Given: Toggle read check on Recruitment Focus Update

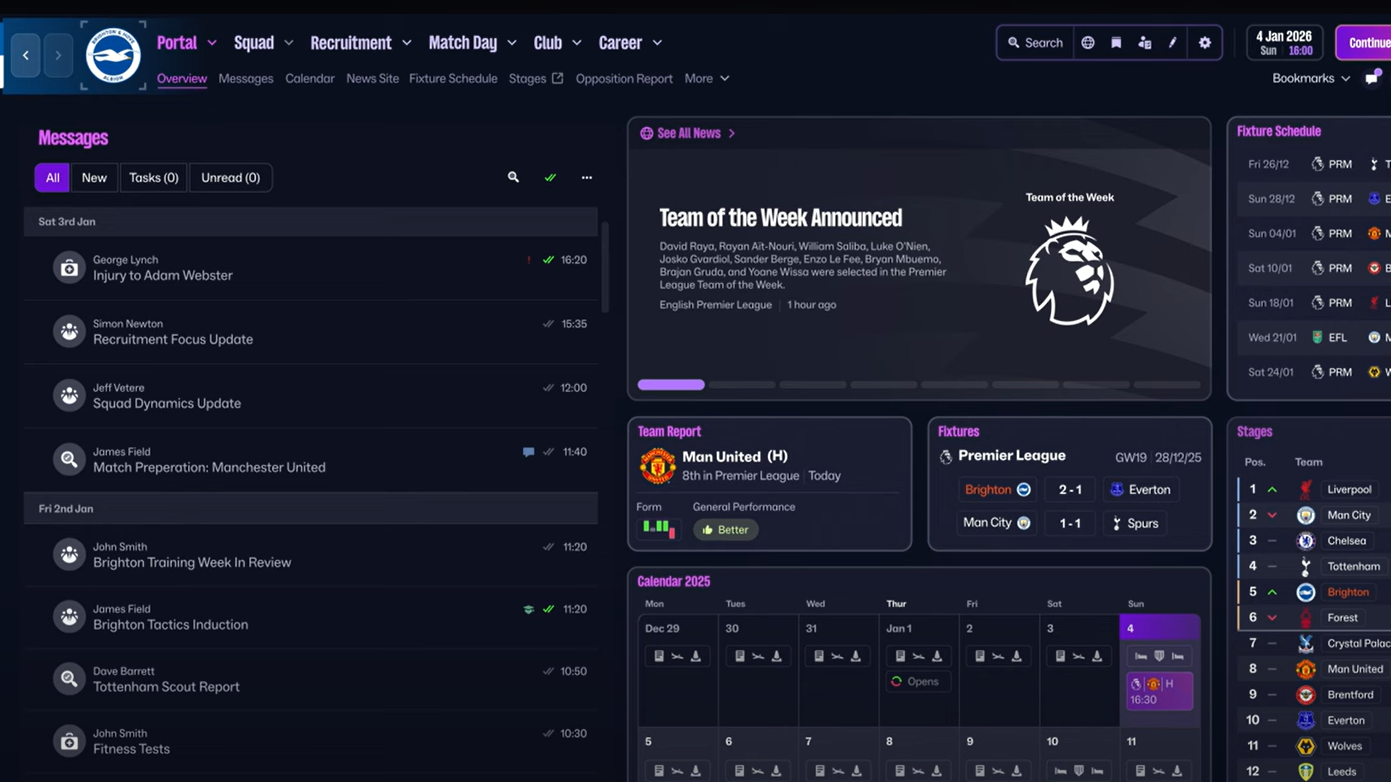Looking at the screenshot, I should [548, 324].
